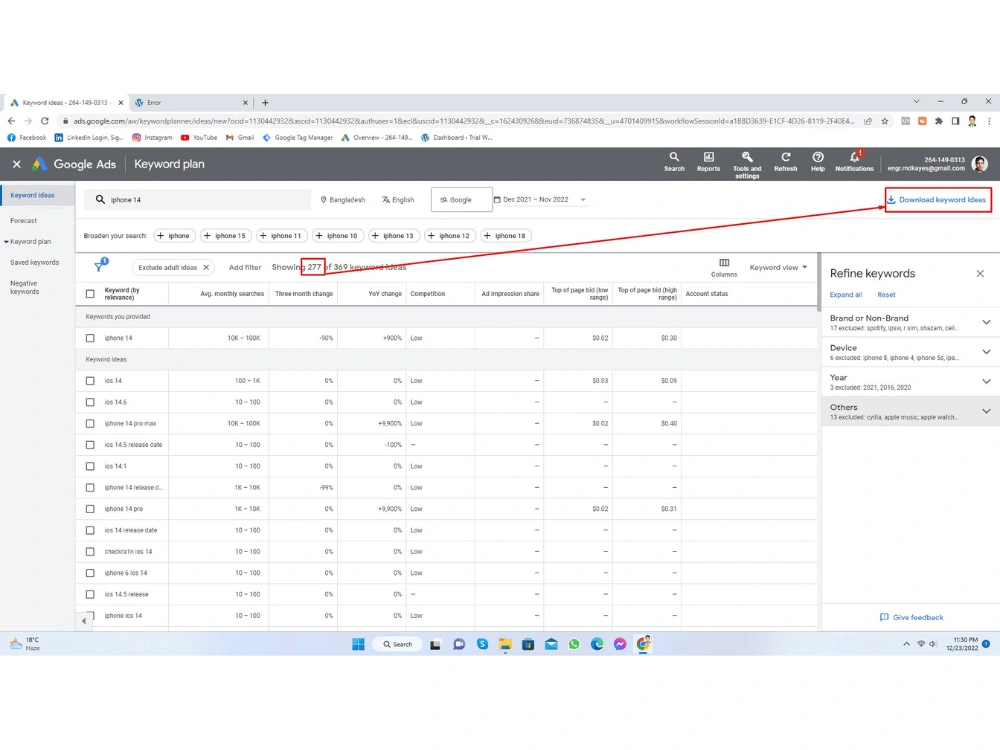Open Saved keywords in the sidebar
The width and height of the screenshot is (1000, 750).
[x=34, y=263]
